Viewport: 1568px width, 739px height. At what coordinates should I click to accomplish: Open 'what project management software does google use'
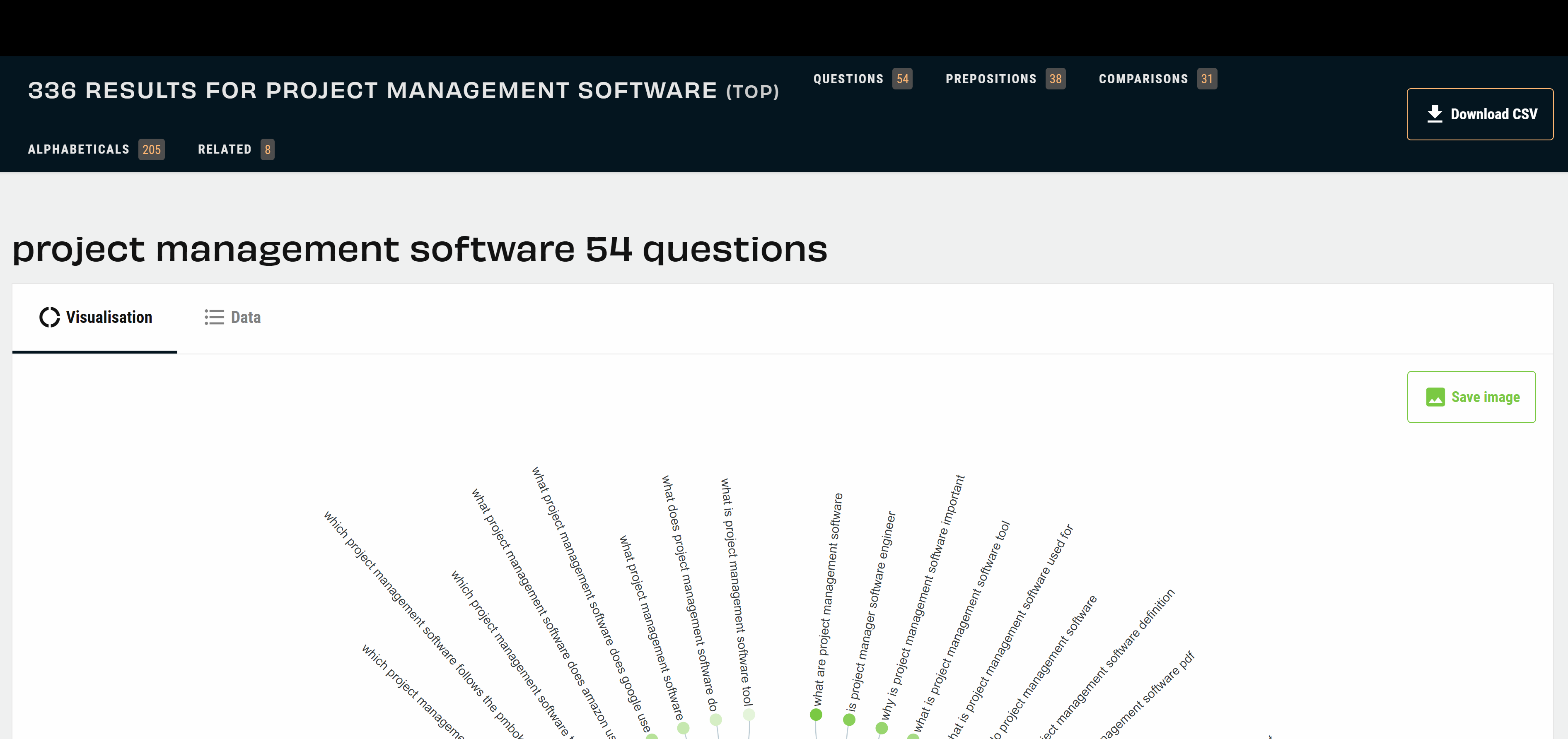pyautogui.click(x=590, y=599)
